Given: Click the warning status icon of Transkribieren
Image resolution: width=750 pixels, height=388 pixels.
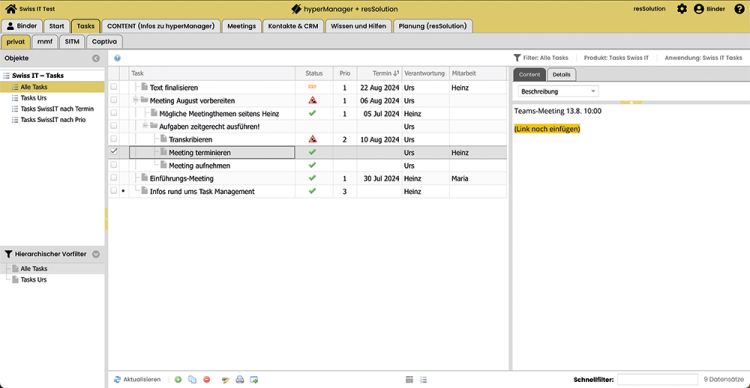Looking at the screenshot, I should click(312, 139).
